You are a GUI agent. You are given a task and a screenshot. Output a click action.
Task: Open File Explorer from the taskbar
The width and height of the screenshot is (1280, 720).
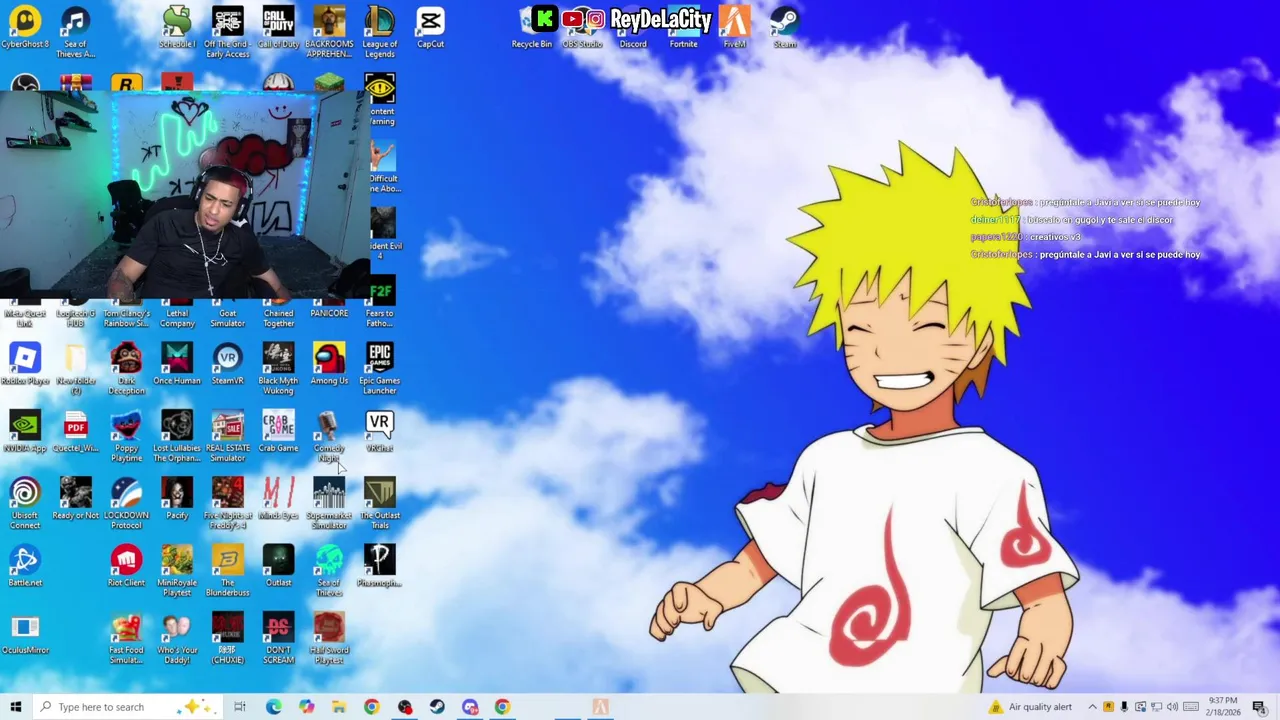pos(339,707)
